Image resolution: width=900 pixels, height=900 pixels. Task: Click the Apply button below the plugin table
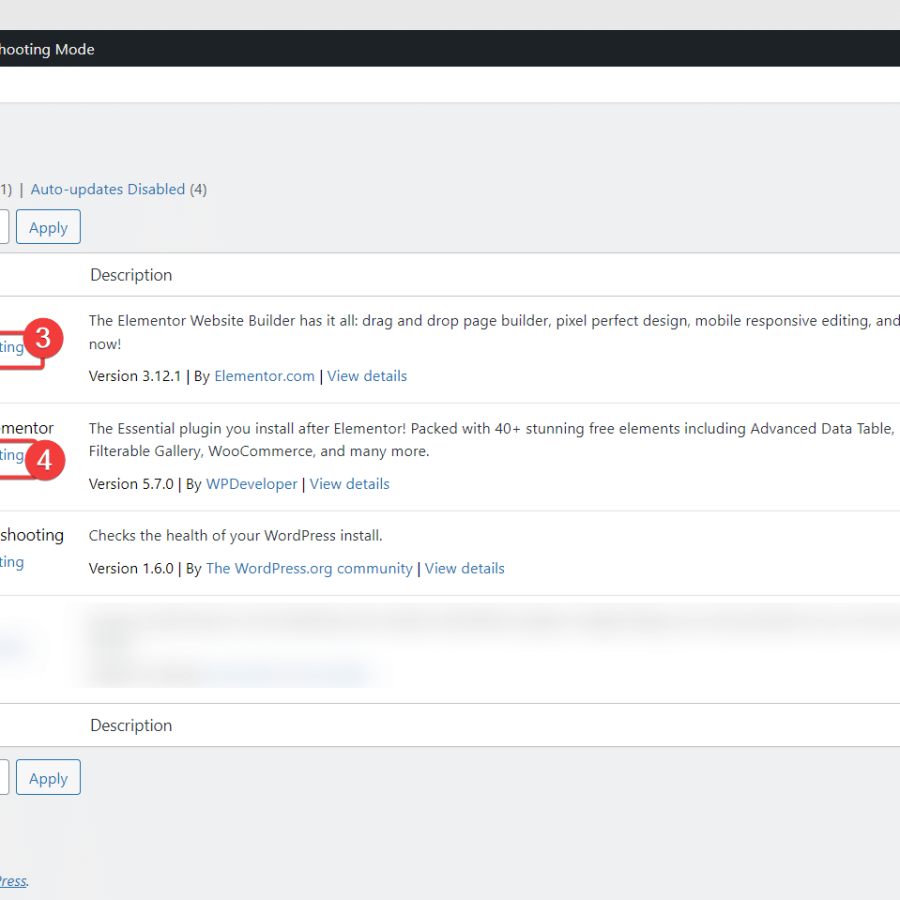48,778
